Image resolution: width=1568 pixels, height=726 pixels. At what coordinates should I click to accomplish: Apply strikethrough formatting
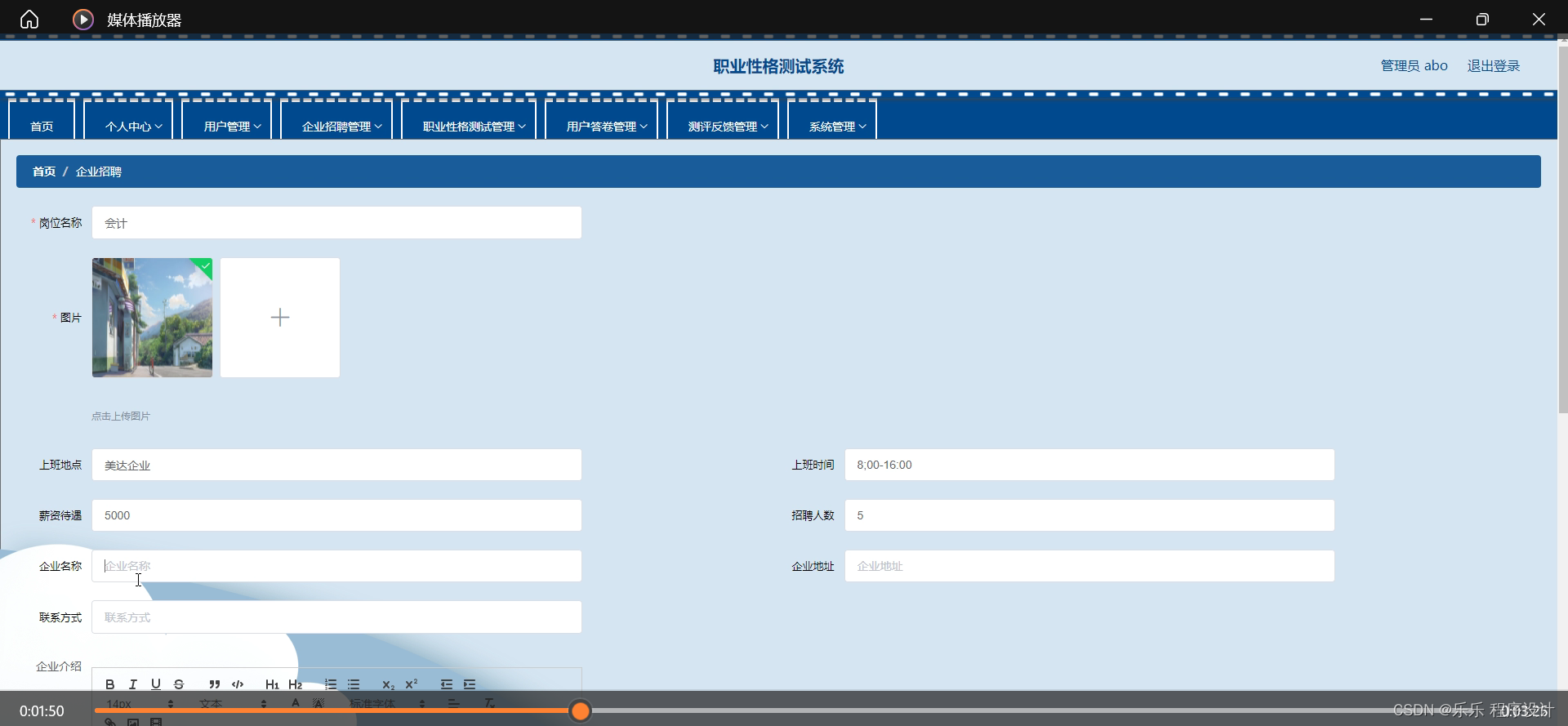pyautogui.click(x=179, y=684)
